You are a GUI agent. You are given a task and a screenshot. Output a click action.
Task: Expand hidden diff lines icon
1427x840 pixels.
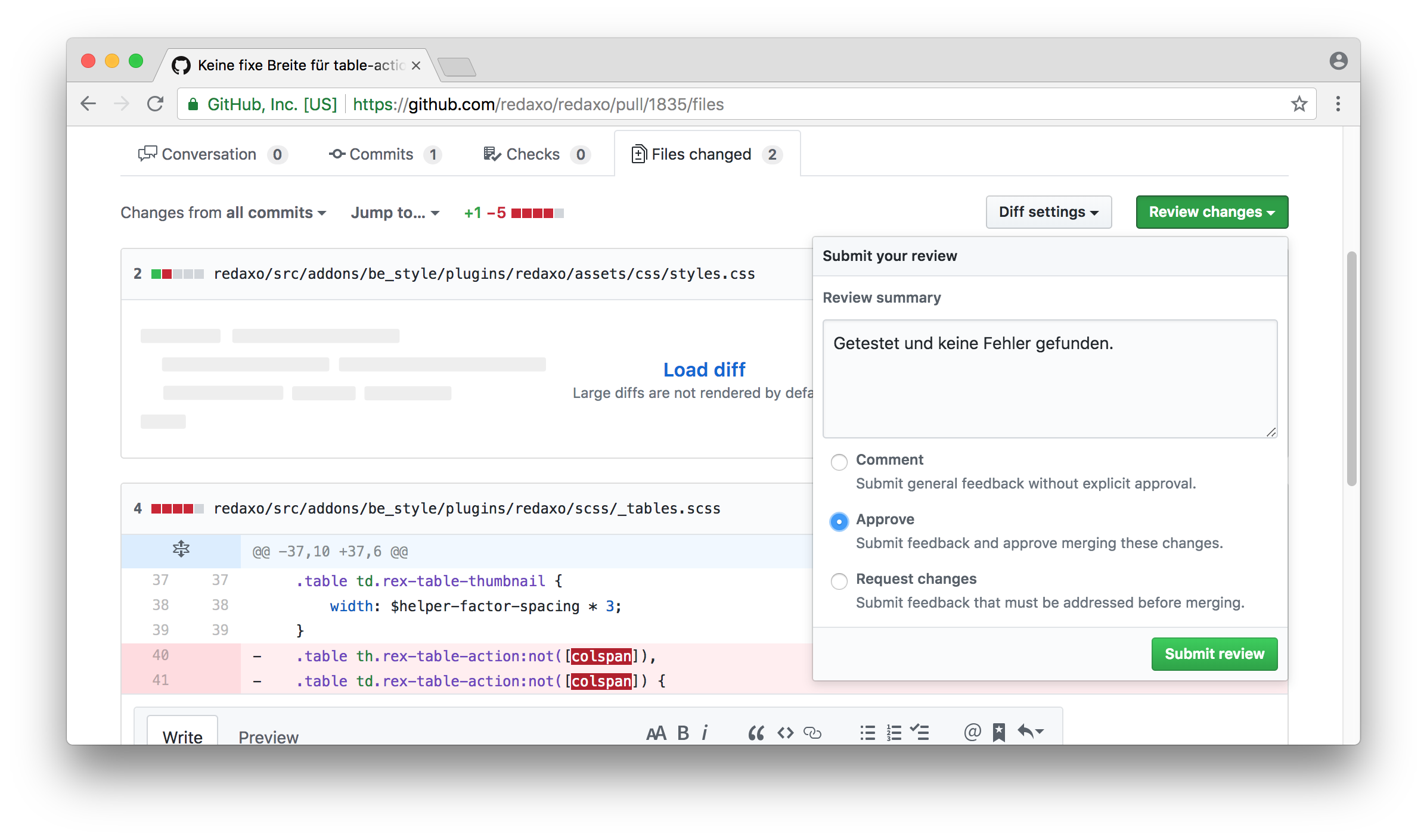click(x=181, y=549)
